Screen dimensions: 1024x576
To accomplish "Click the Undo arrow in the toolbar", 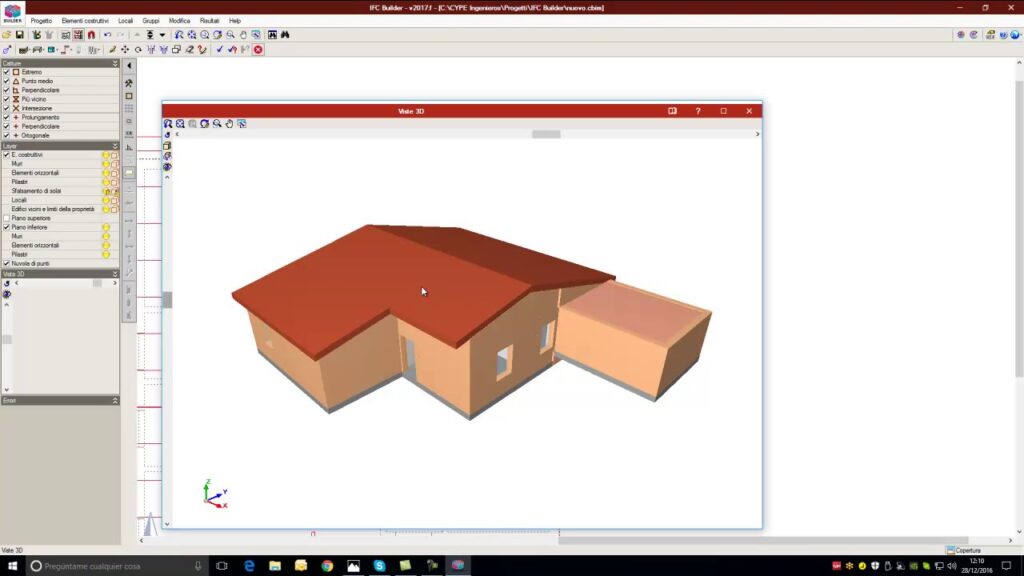I will coord(107,35).
